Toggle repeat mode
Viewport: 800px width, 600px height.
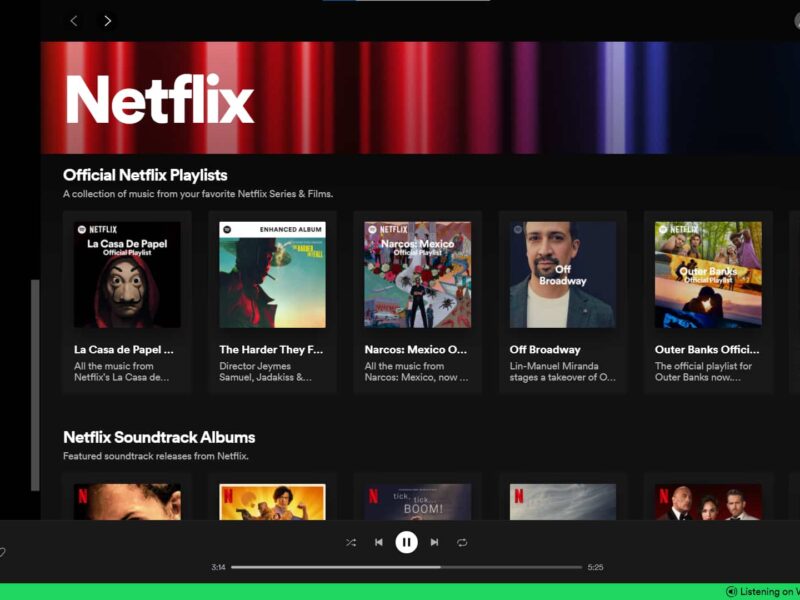pos(462,542)
